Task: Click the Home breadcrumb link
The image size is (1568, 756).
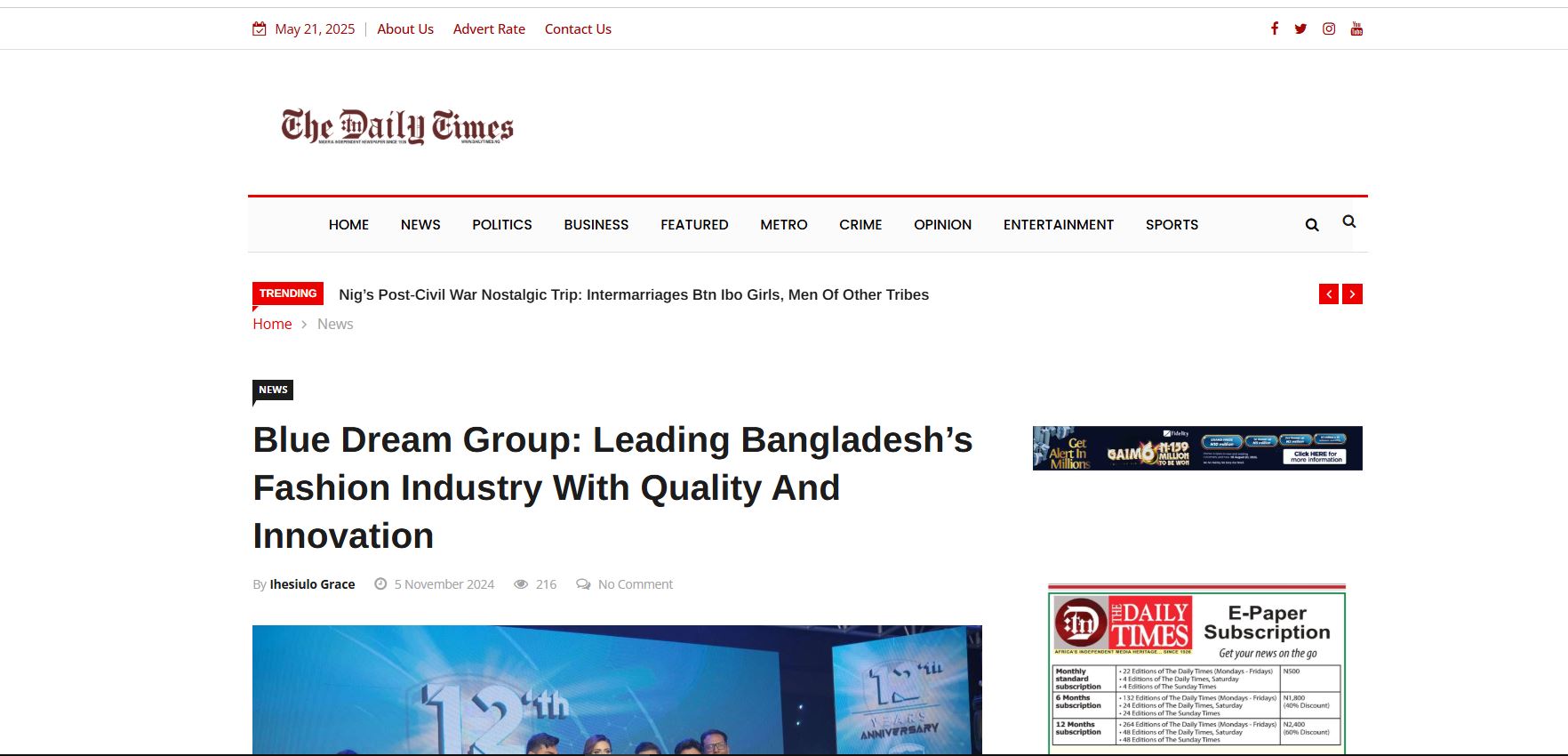Action: pyautogui.click(x=272, y=324)
